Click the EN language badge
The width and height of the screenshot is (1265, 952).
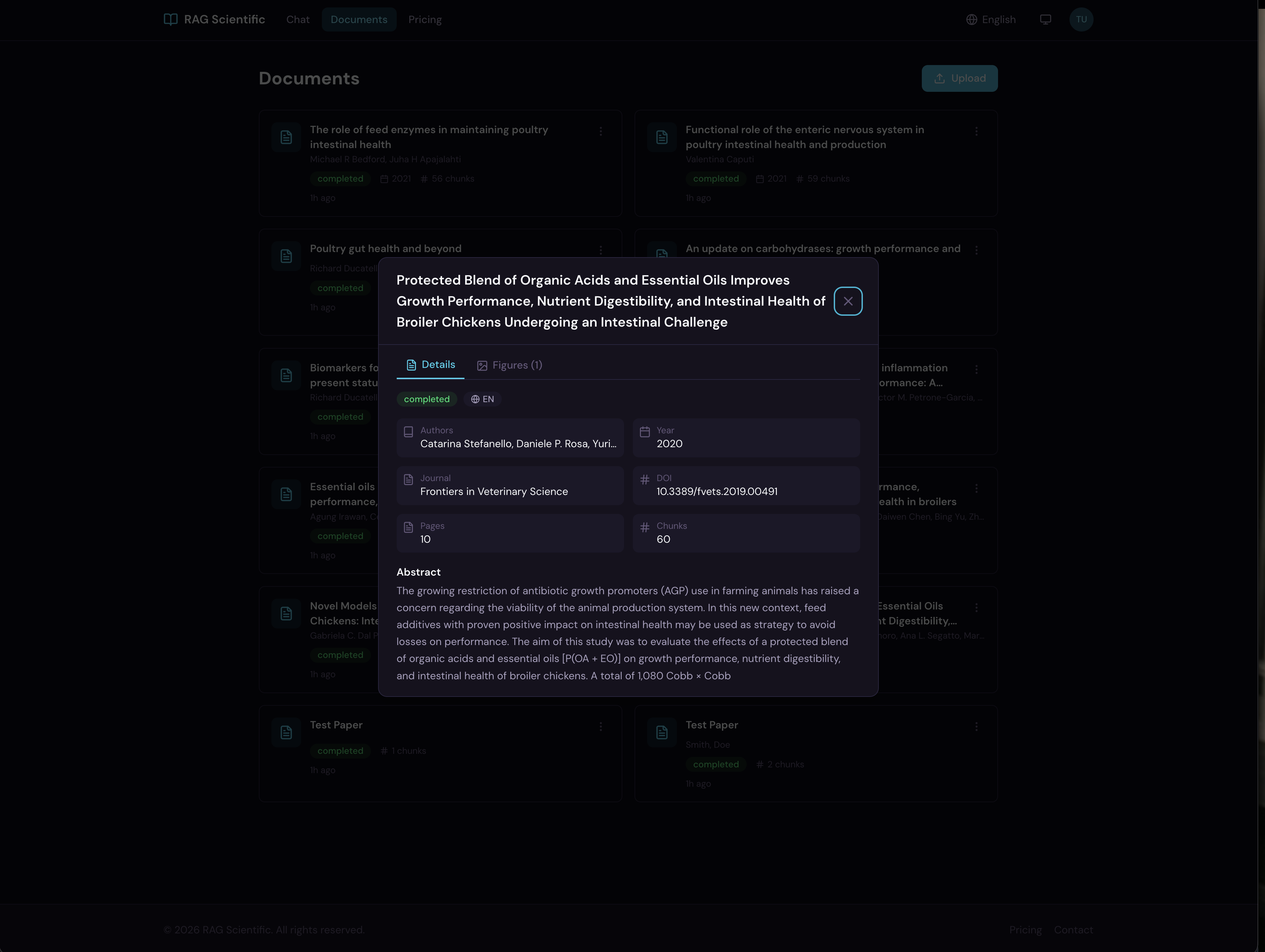(482, 399)
